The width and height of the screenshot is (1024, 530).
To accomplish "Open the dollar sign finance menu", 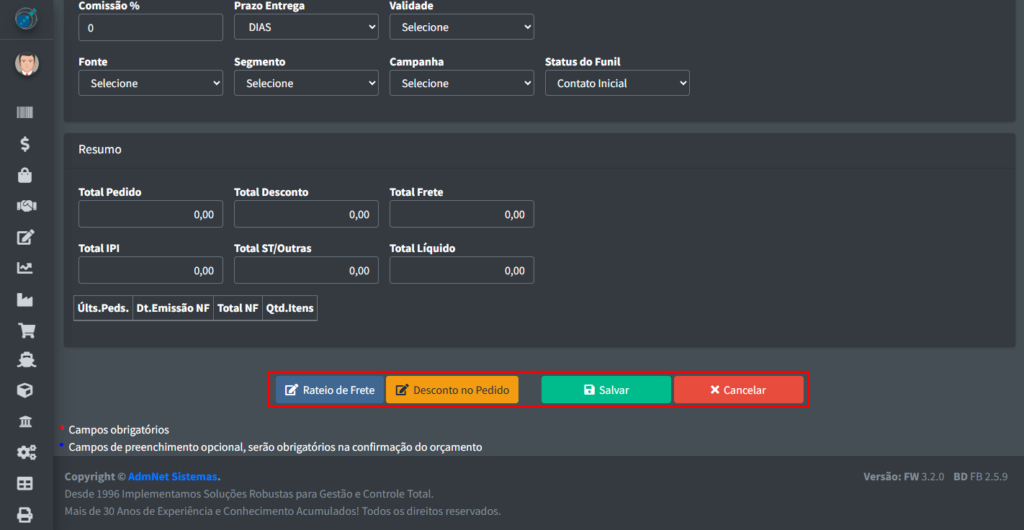I will (x=25, y=144).
